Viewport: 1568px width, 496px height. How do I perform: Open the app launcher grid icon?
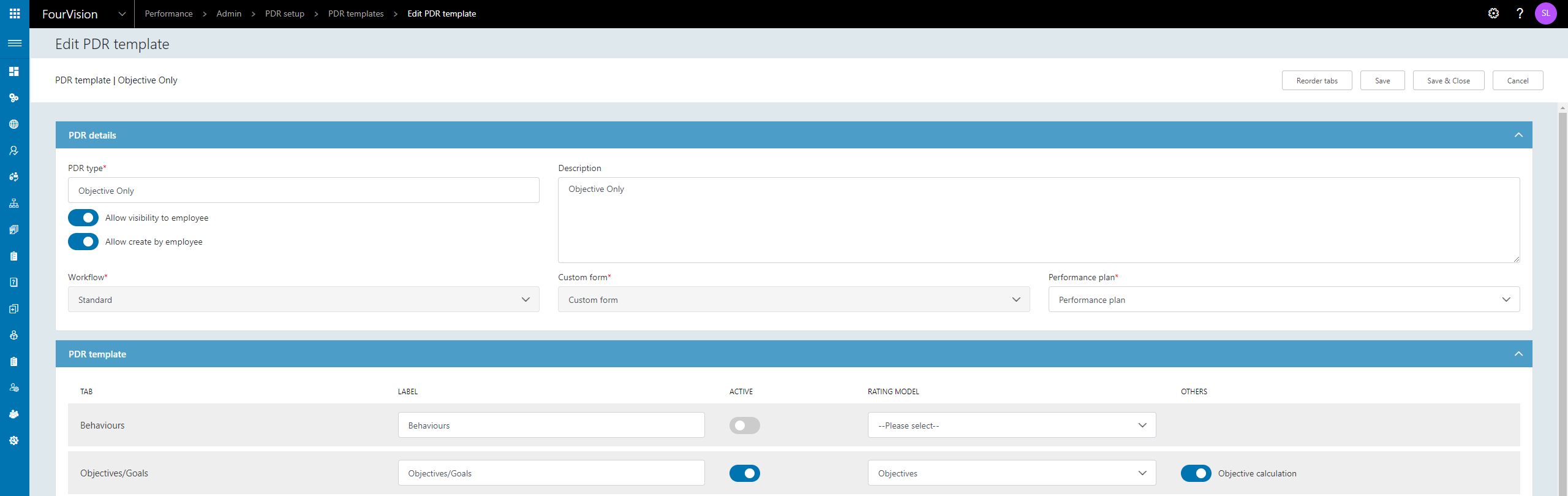click(x=15, y=13)
